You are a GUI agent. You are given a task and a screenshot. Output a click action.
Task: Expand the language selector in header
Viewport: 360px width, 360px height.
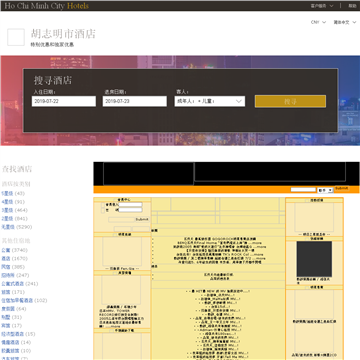click(344, 22)
